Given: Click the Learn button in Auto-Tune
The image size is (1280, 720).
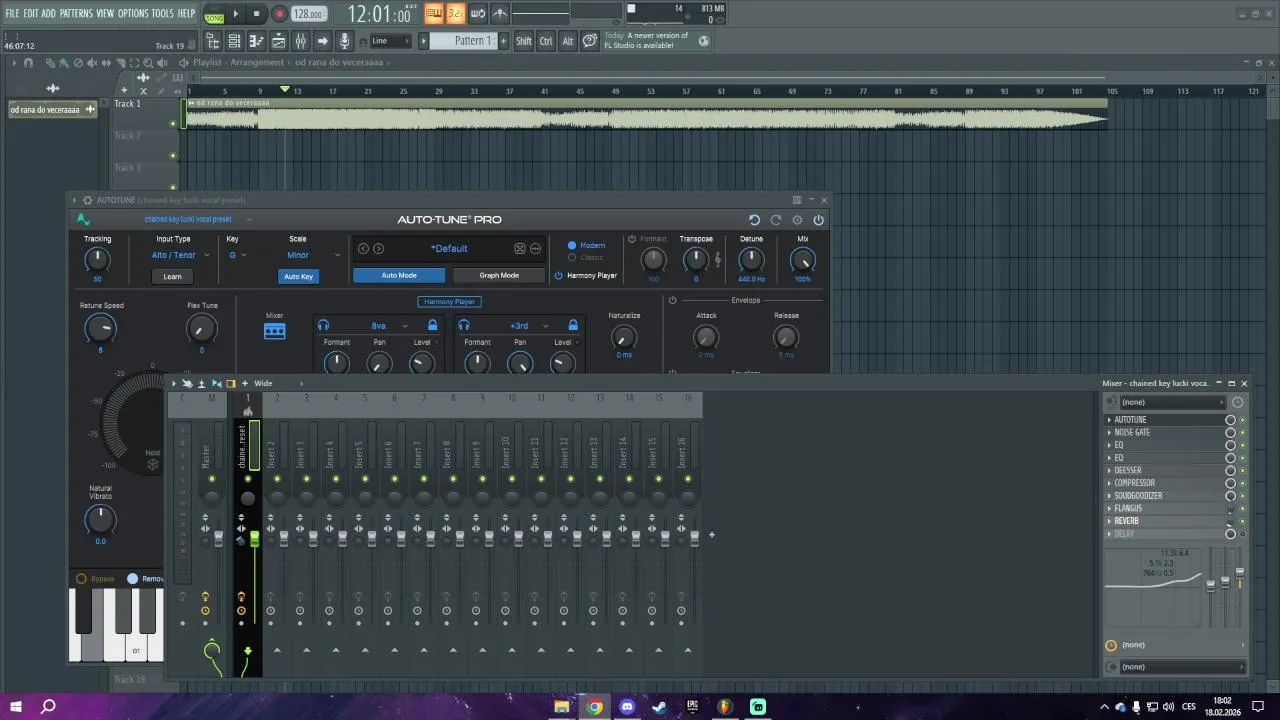Looking at the screenshot, I should tap(172, 276).
